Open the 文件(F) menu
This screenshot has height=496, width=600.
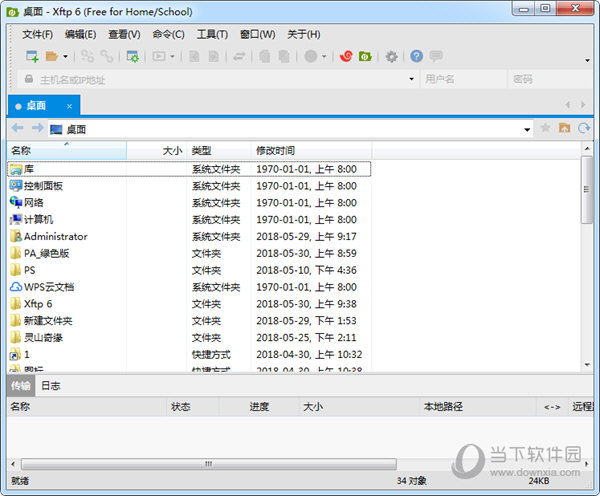(37, 34)
